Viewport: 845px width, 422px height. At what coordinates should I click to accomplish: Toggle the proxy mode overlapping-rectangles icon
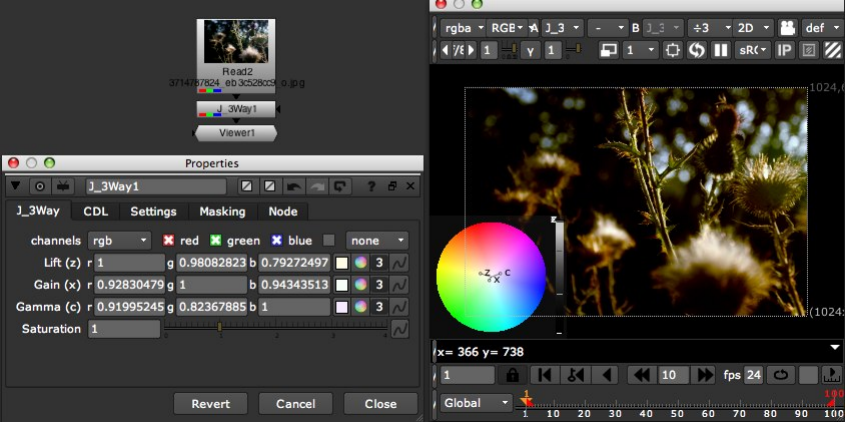pos(608,51)
